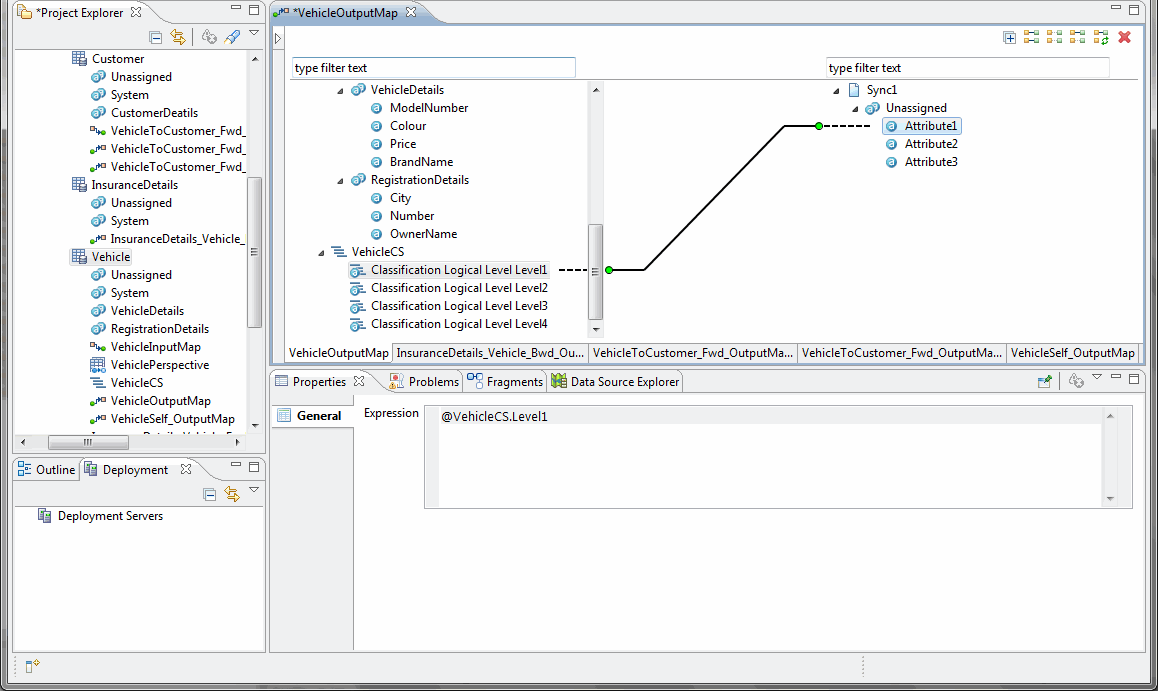Toggle Link with Editor in Deployment view

coord(232,494)
